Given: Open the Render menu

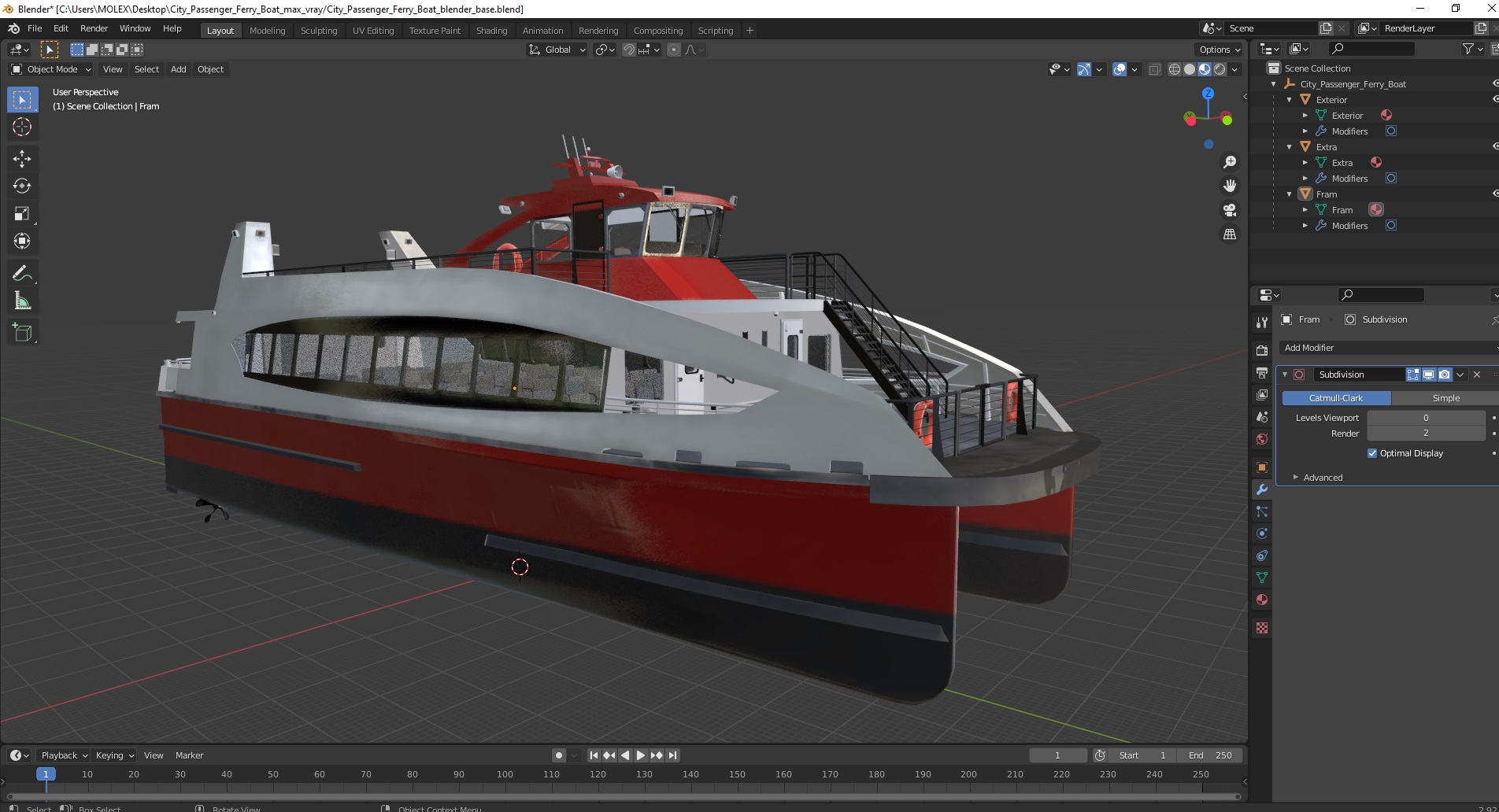Looking at the screenshot, I should [x=94, y=28].
